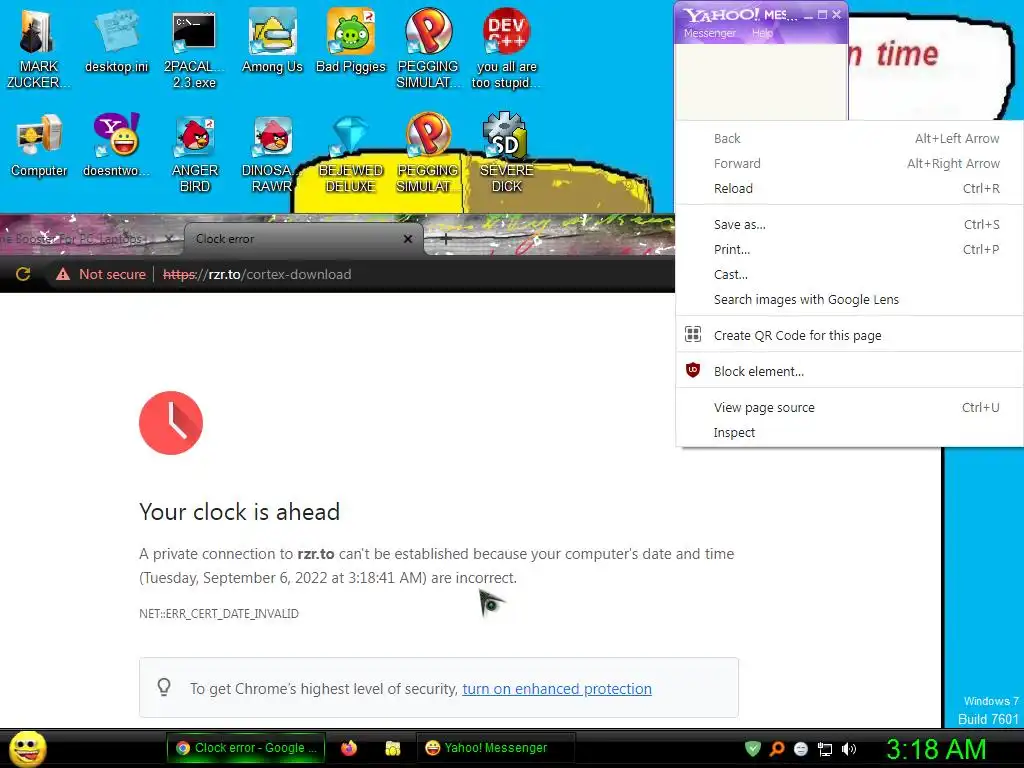The height and width of the screenshot is (768, 1024).
Task: Open PEGGING SIMULAT icon beside BEJEWED DELUXE
Action: click(x=428, y=153)
